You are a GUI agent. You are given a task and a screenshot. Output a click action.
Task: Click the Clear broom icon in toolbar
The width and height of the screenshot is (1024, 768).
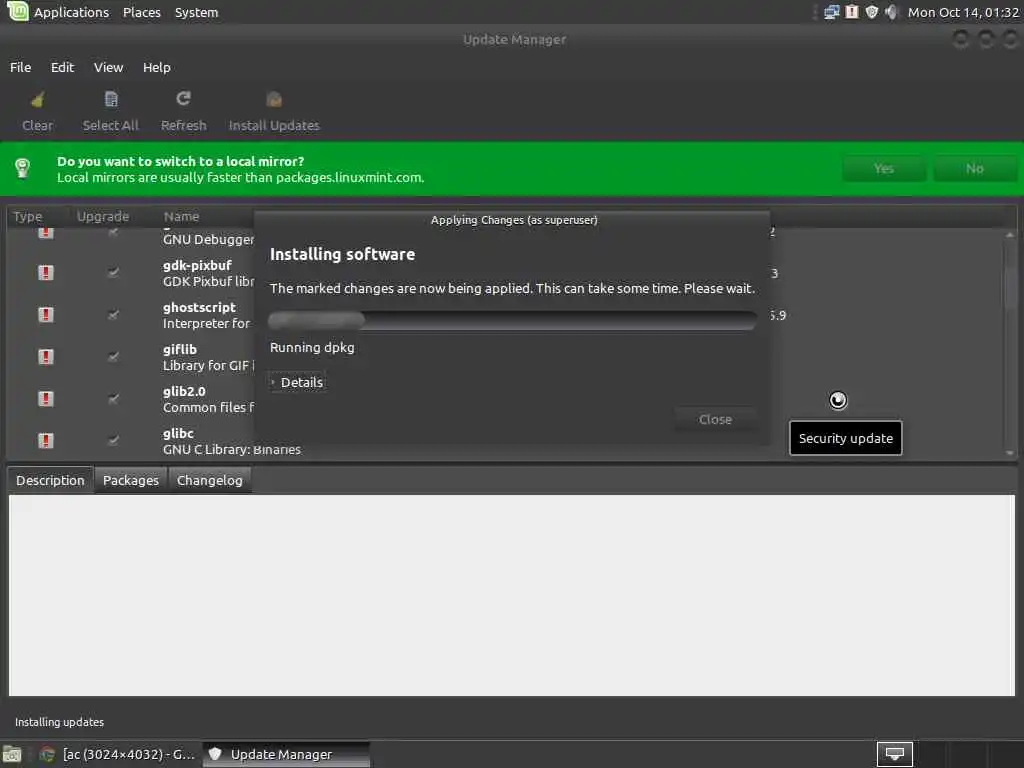(x=37, y=99)
